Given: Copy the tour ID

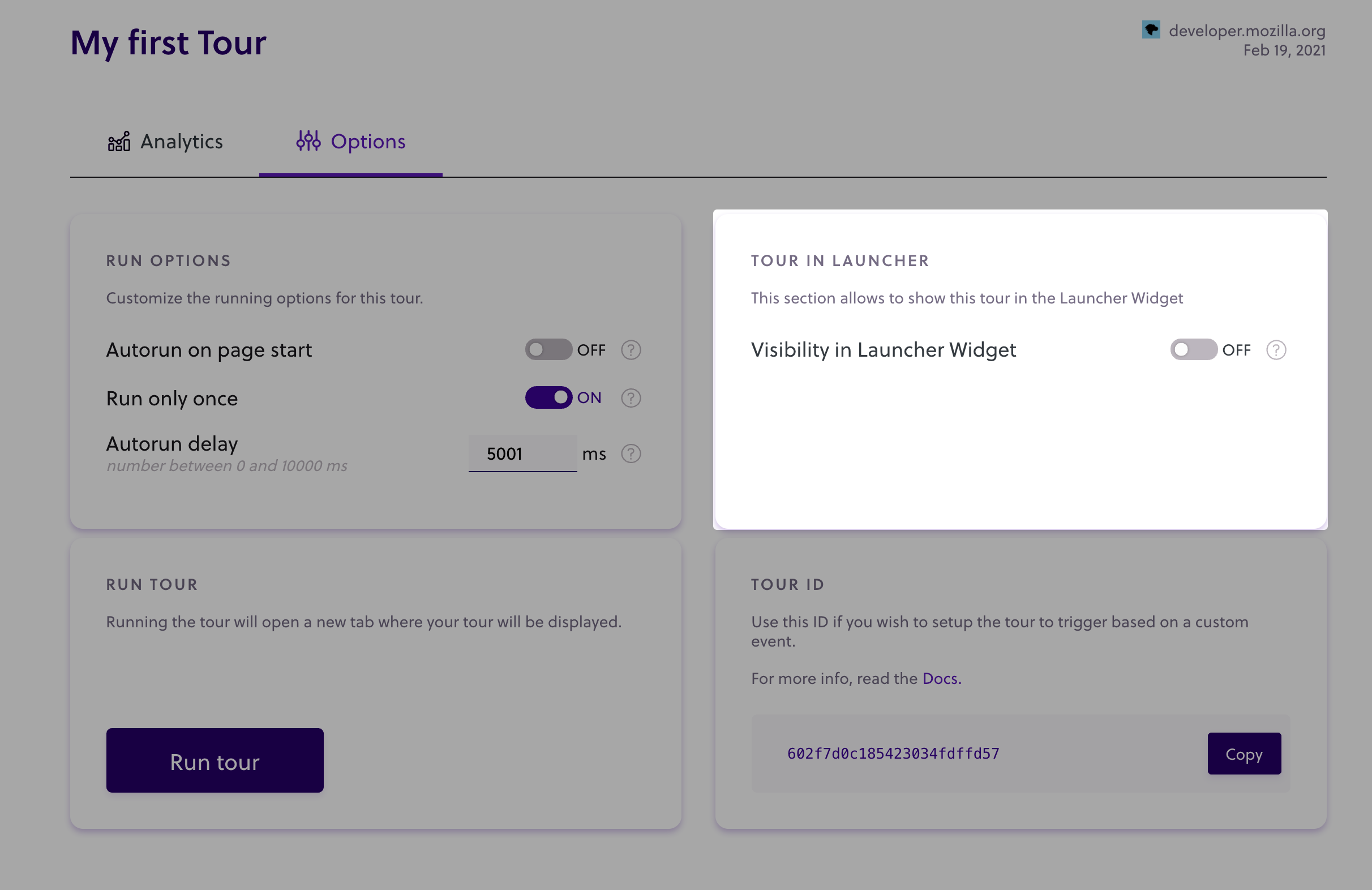Looking at the screenshot, I should 1244,754.
